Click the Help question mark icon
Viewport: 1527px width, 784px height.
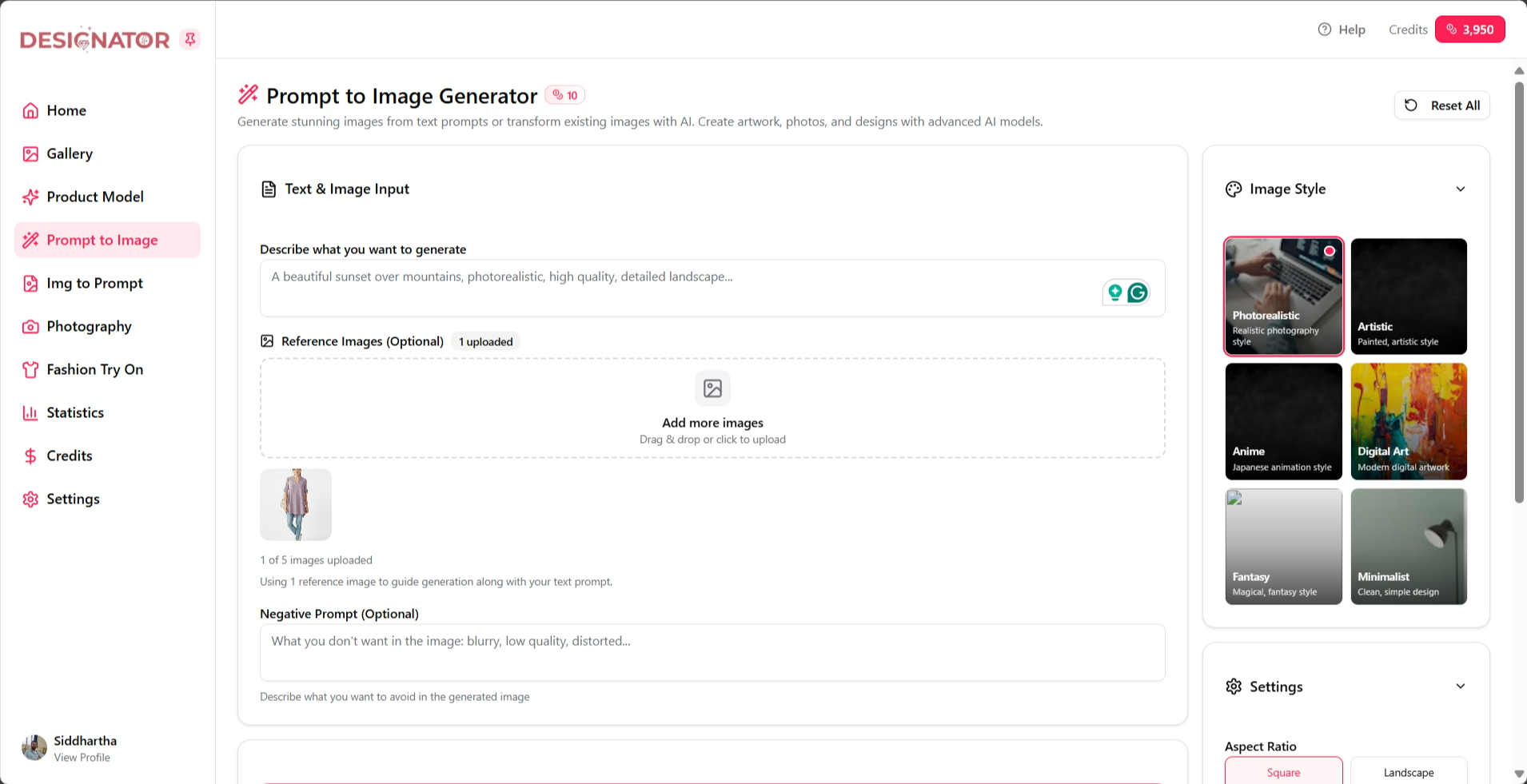[1325, 30]
